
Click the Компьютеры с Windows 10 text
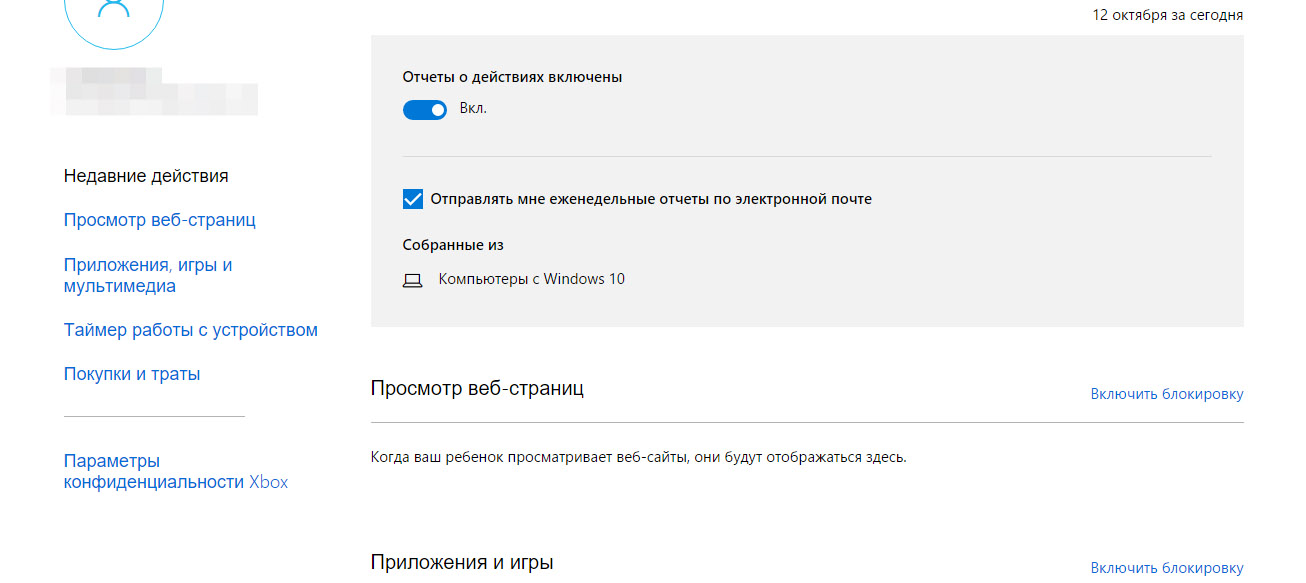tap(532, 279)
